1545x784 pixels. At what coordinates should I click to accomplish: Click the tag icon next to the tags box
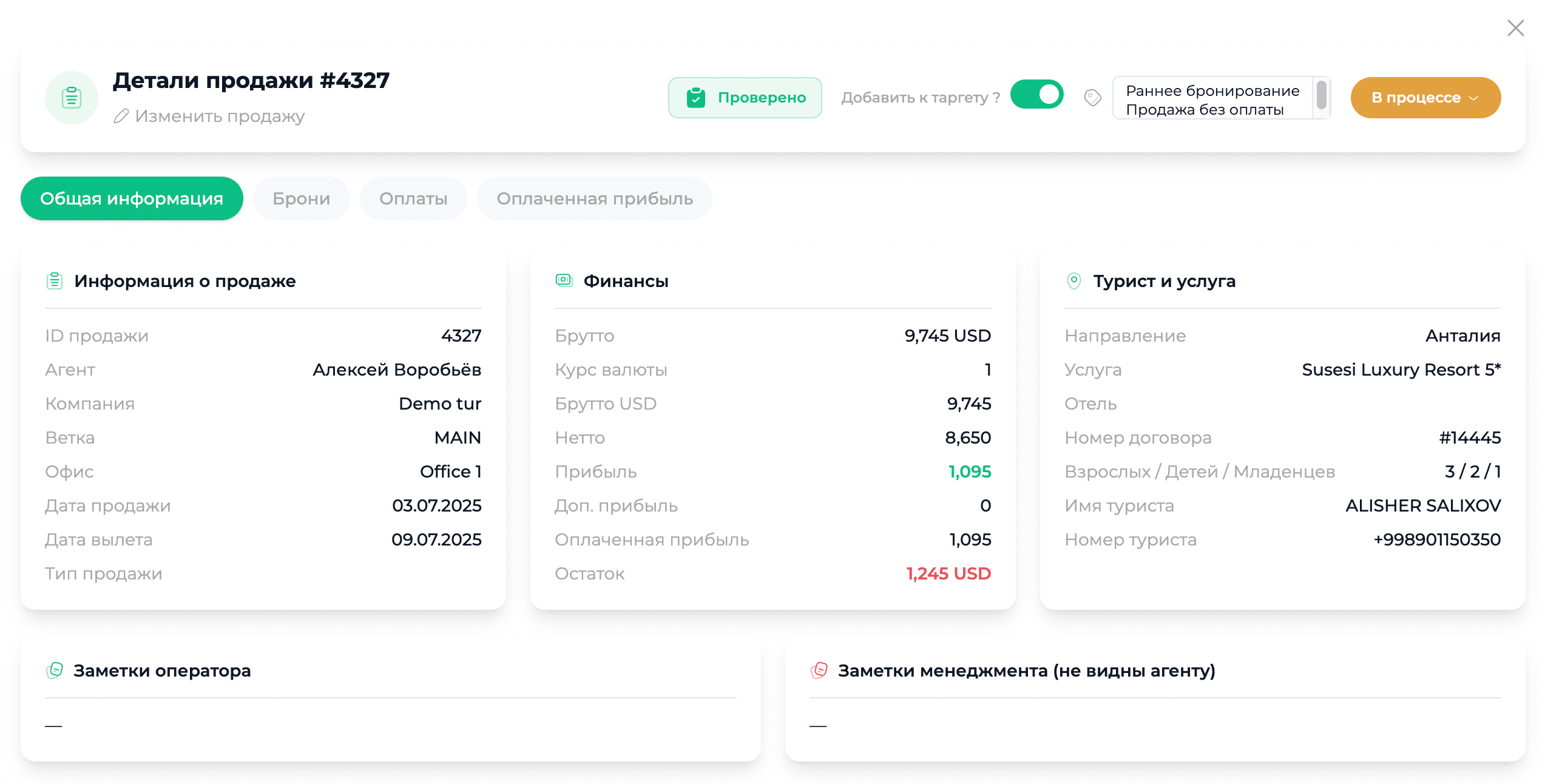pyautogui.click(x=1092, y=98)
